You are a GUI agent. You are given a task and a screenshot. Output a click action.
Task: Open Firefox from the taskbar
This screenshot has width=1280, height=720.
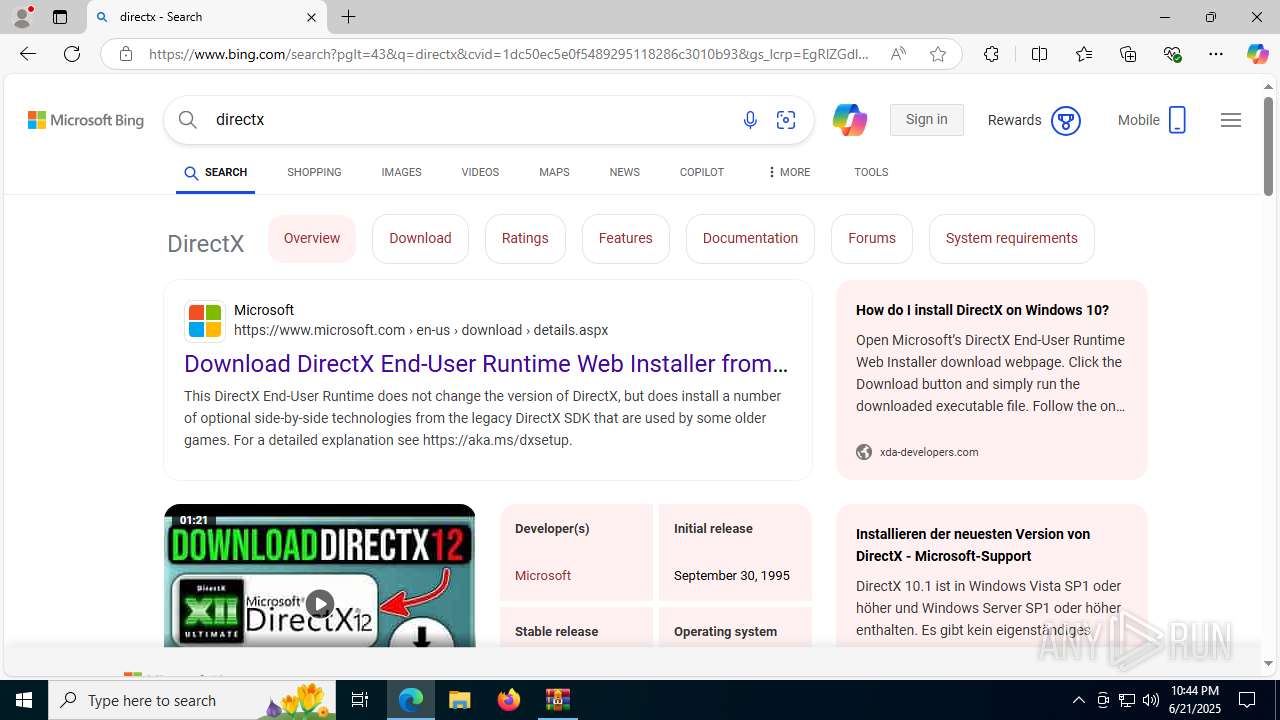click(x=509, y=700)
